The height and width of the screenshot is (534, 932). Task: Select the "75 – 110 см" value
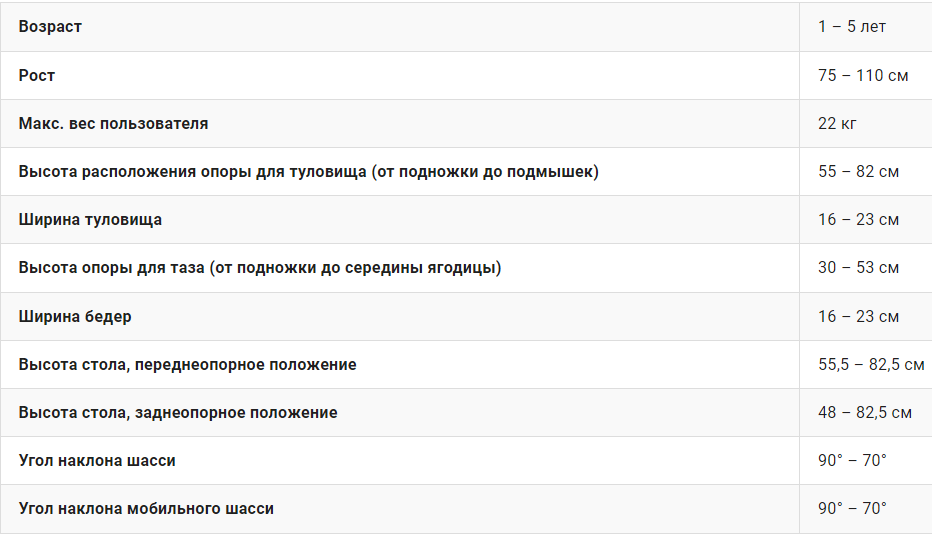coord(863,75)
